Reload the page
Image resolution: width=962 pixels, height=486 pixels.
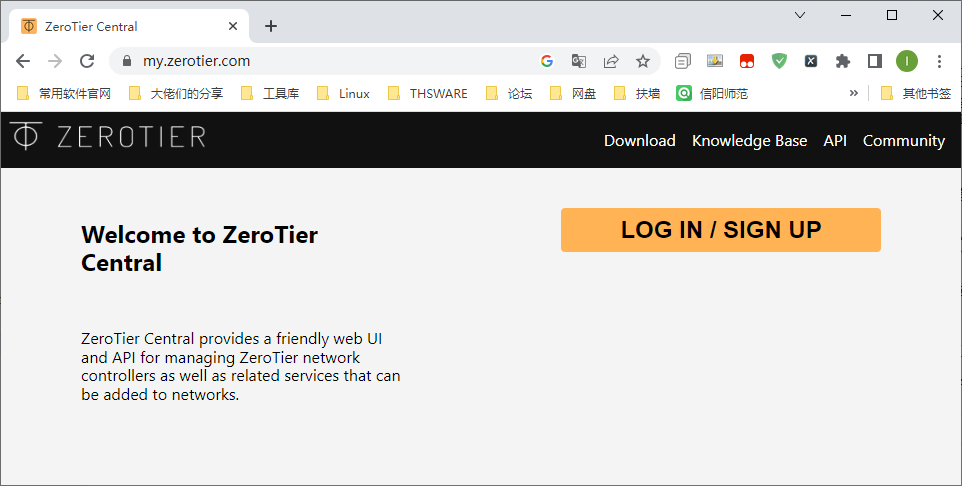[87, 61]
